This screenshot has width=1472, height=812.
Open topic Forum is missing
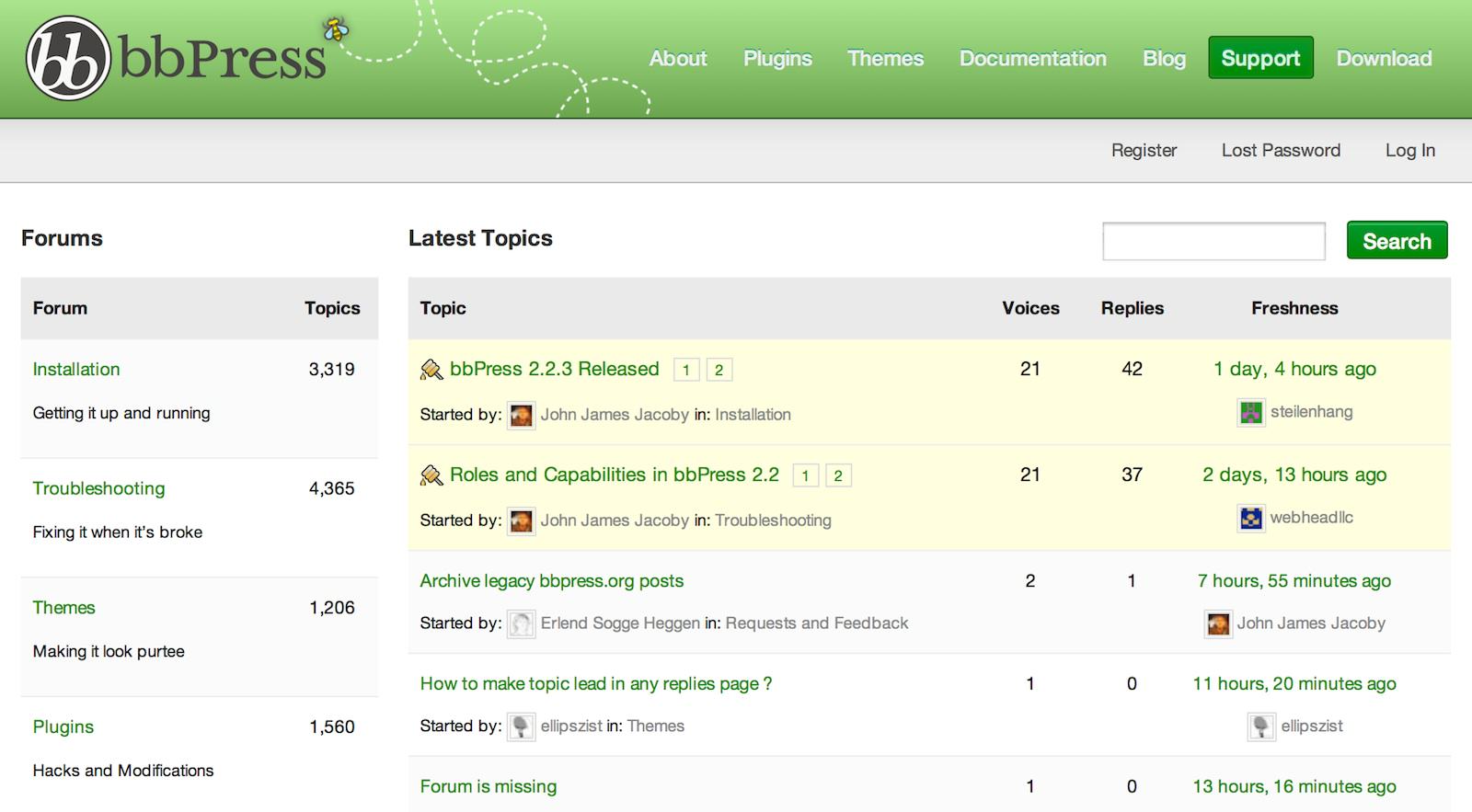tap(488, 787)
